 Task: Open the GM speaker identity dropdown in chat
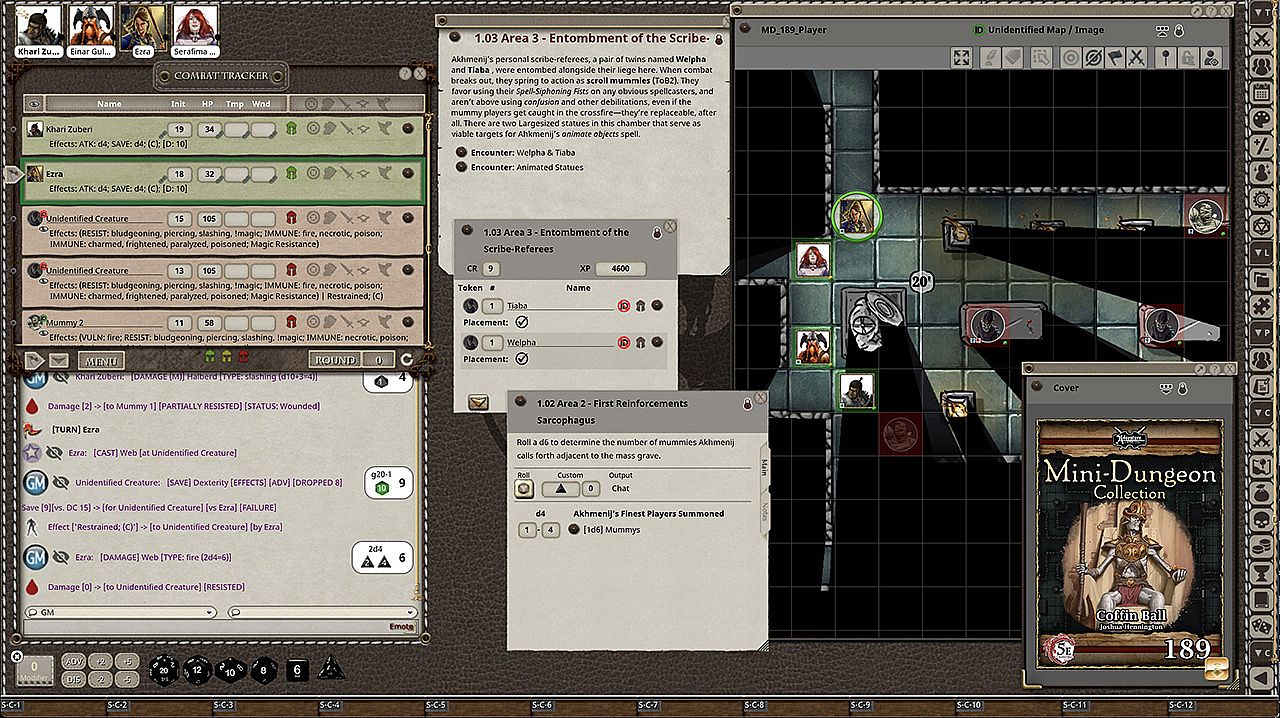(x=121, y=612)
